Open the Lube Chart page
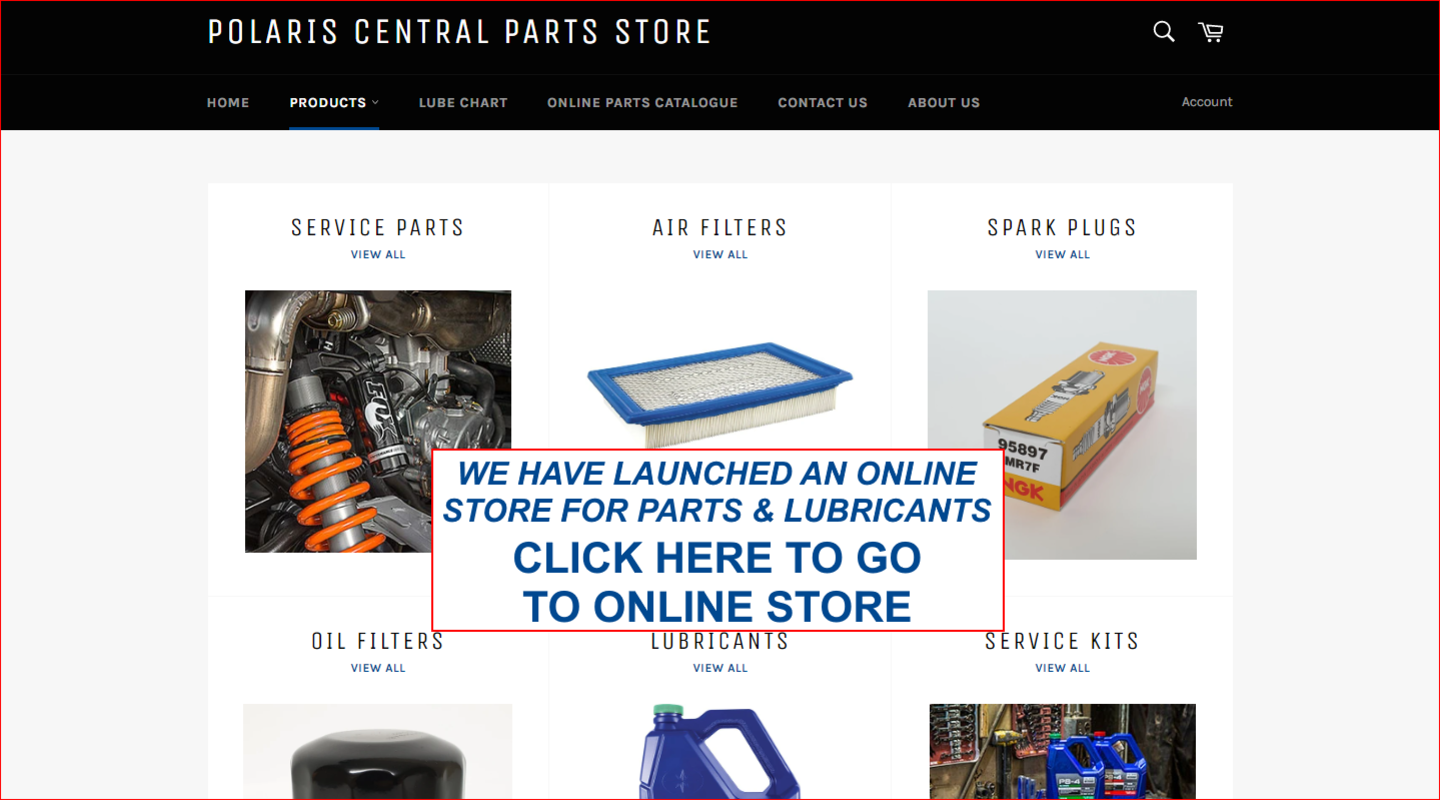The image size is (1440, 800). coord(463,102)
